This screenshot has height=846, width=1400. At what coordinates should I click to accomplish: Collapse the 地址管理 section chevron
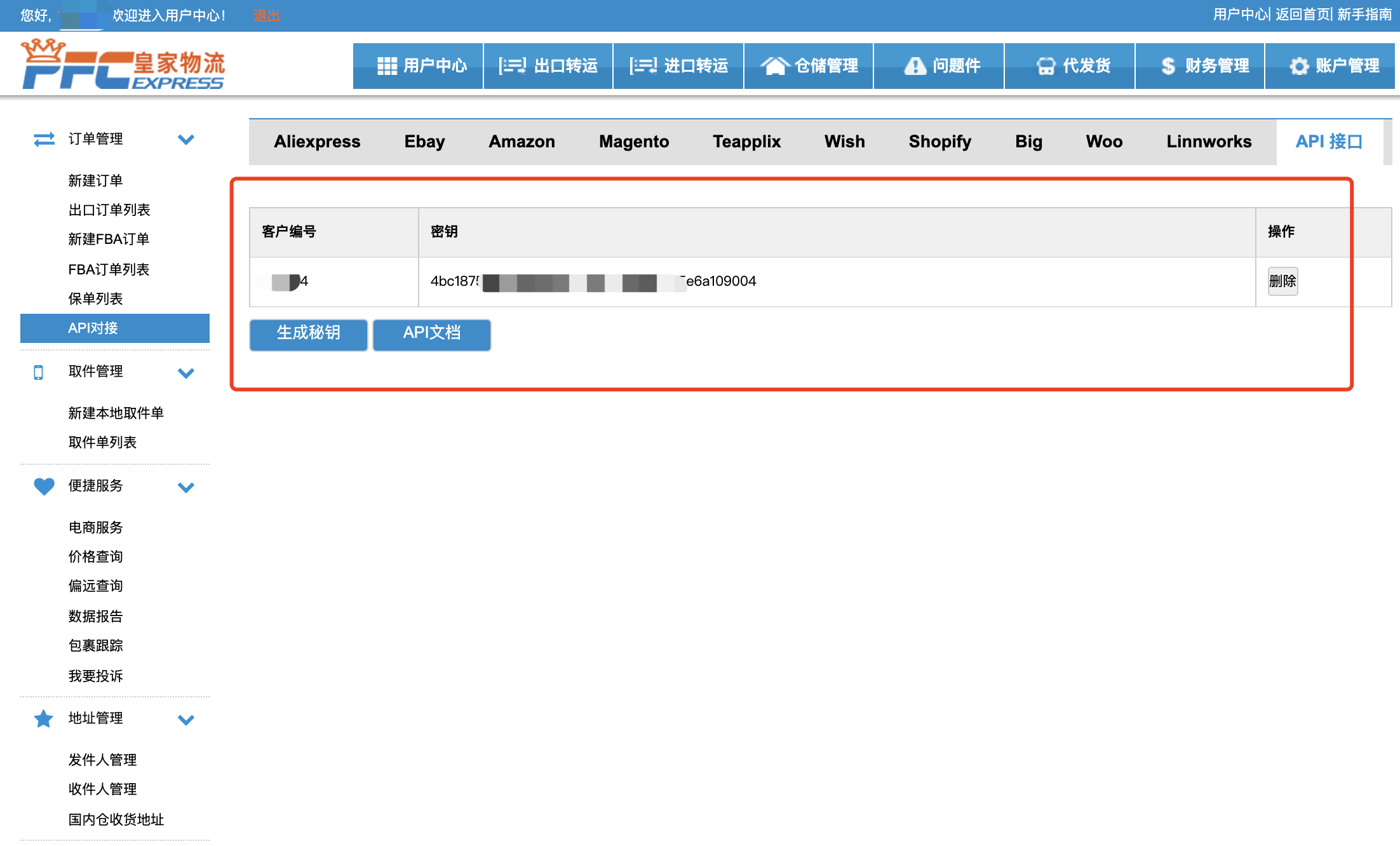[186, 720]
